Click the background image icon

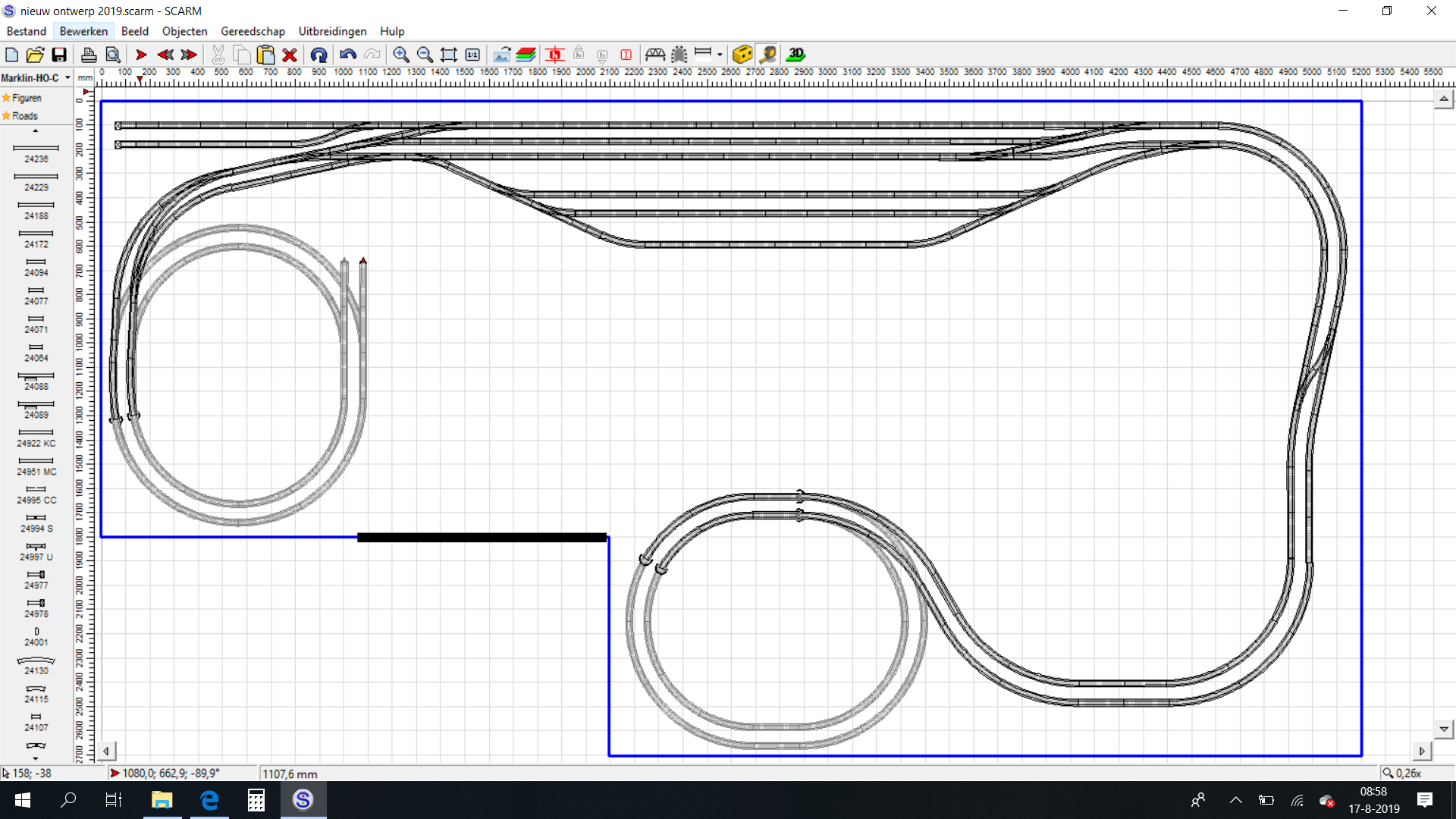[502, 55]
